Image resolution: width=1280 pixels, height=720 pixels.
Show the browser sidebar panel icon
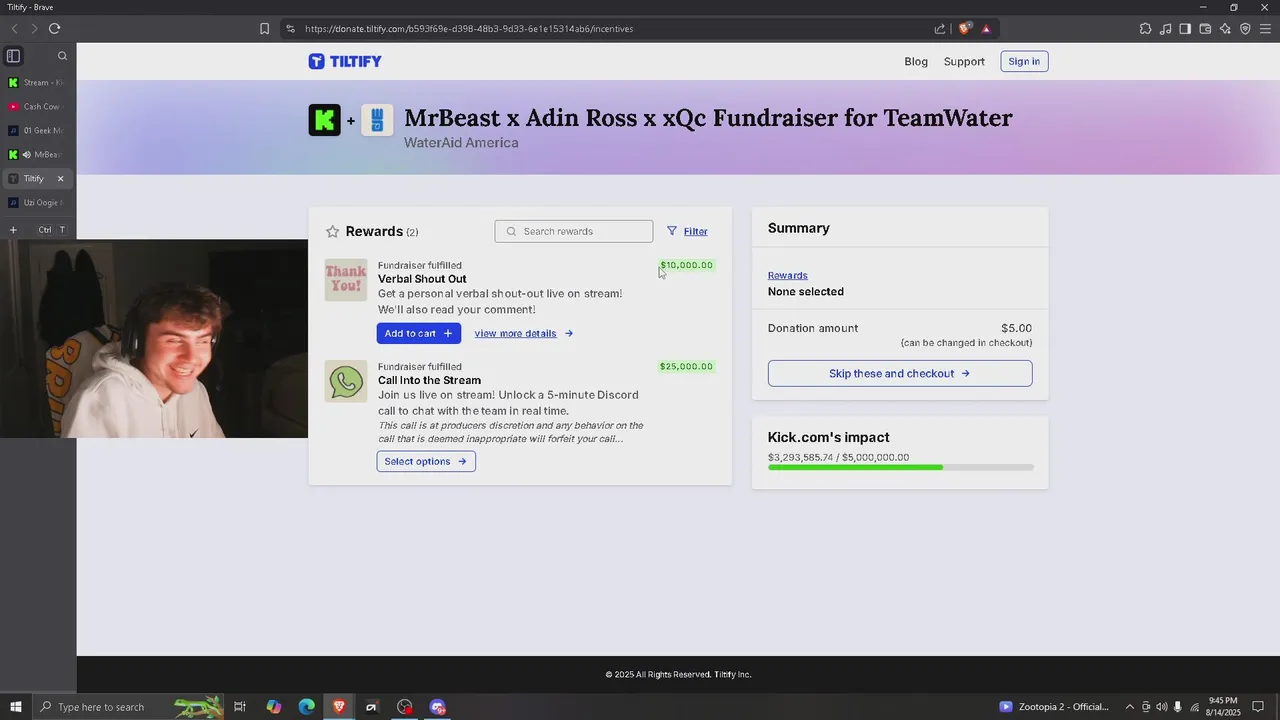pos(1185,29)
